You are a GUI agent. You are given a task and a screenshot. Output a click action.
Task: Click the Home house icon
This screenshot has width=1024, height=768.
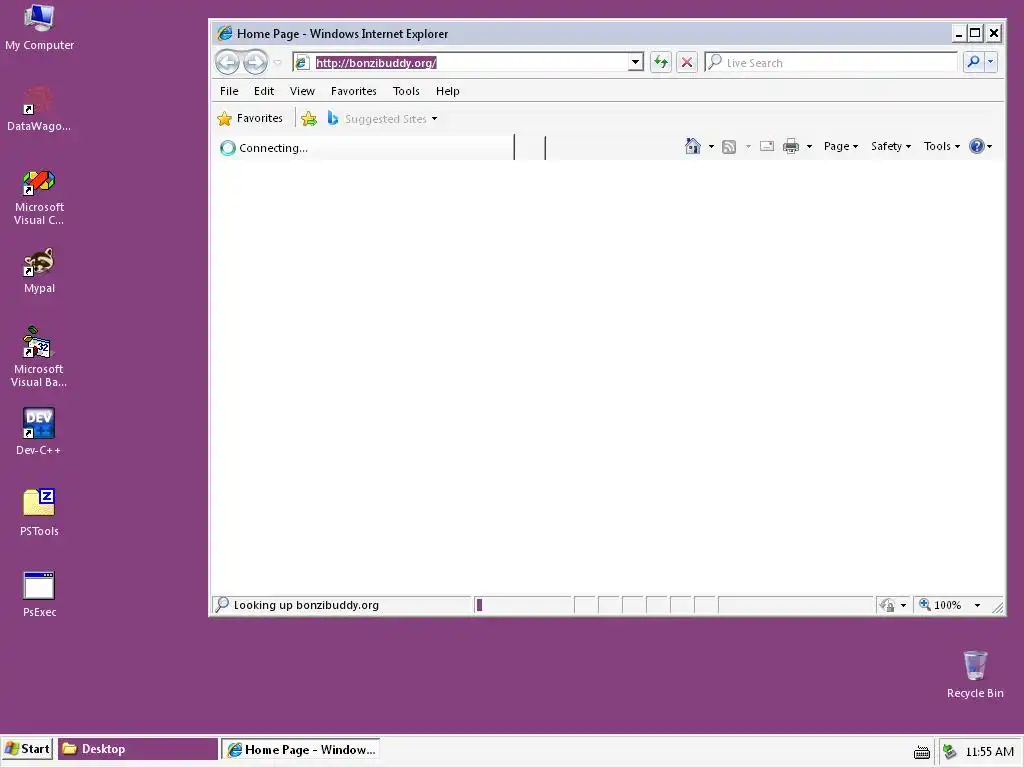point(693,146)
